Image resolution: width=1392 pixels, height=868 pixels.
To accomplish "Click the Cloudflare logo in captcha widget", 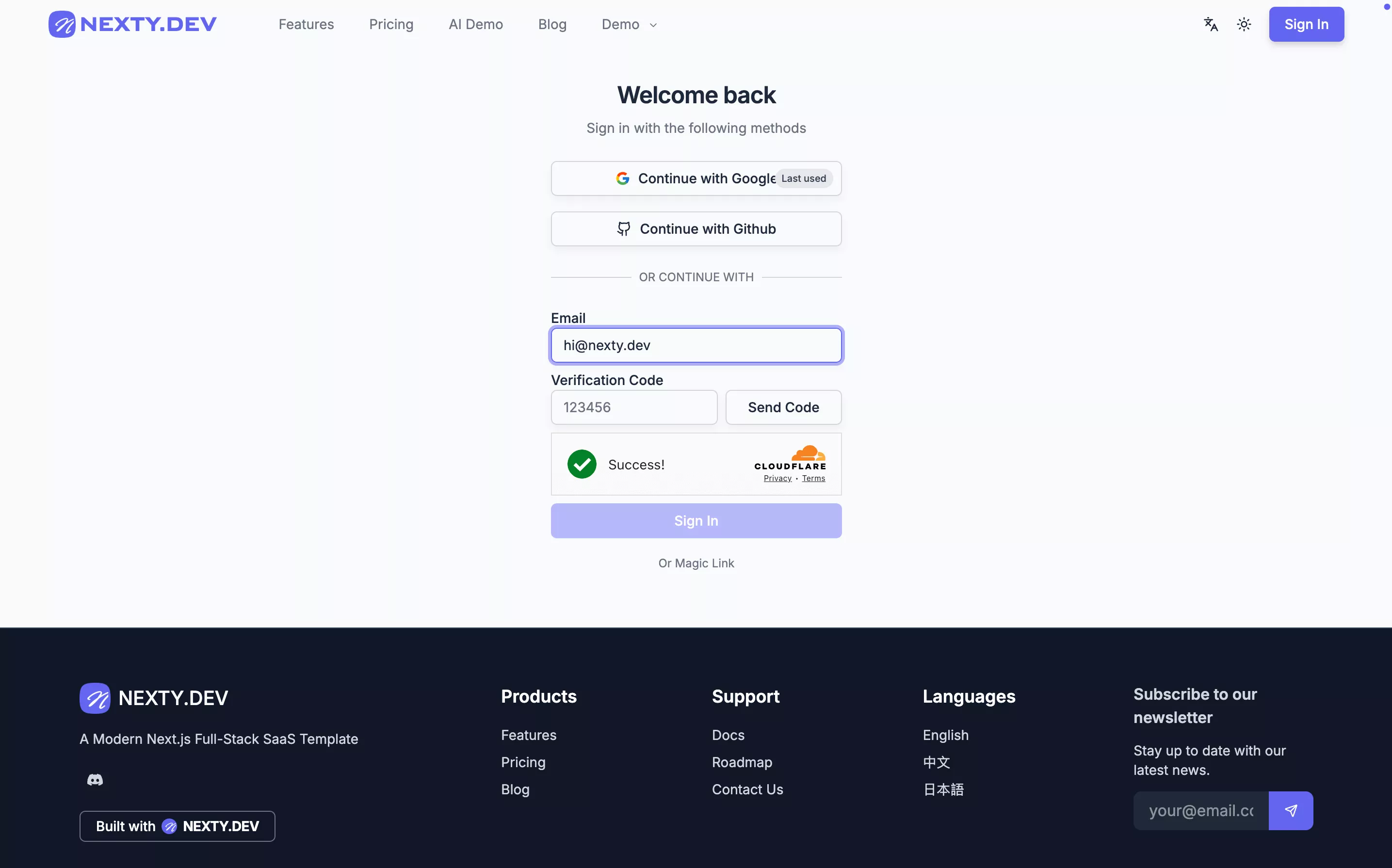I will click(791, 458).
